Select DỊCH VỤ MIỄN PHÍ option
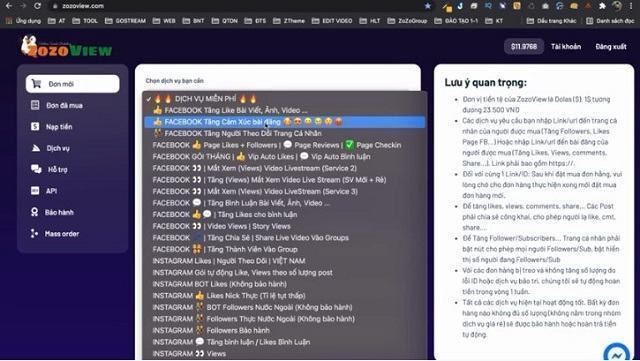Viewport: 640px width, 361px height. pyautogui.click(x=284, y=99)
